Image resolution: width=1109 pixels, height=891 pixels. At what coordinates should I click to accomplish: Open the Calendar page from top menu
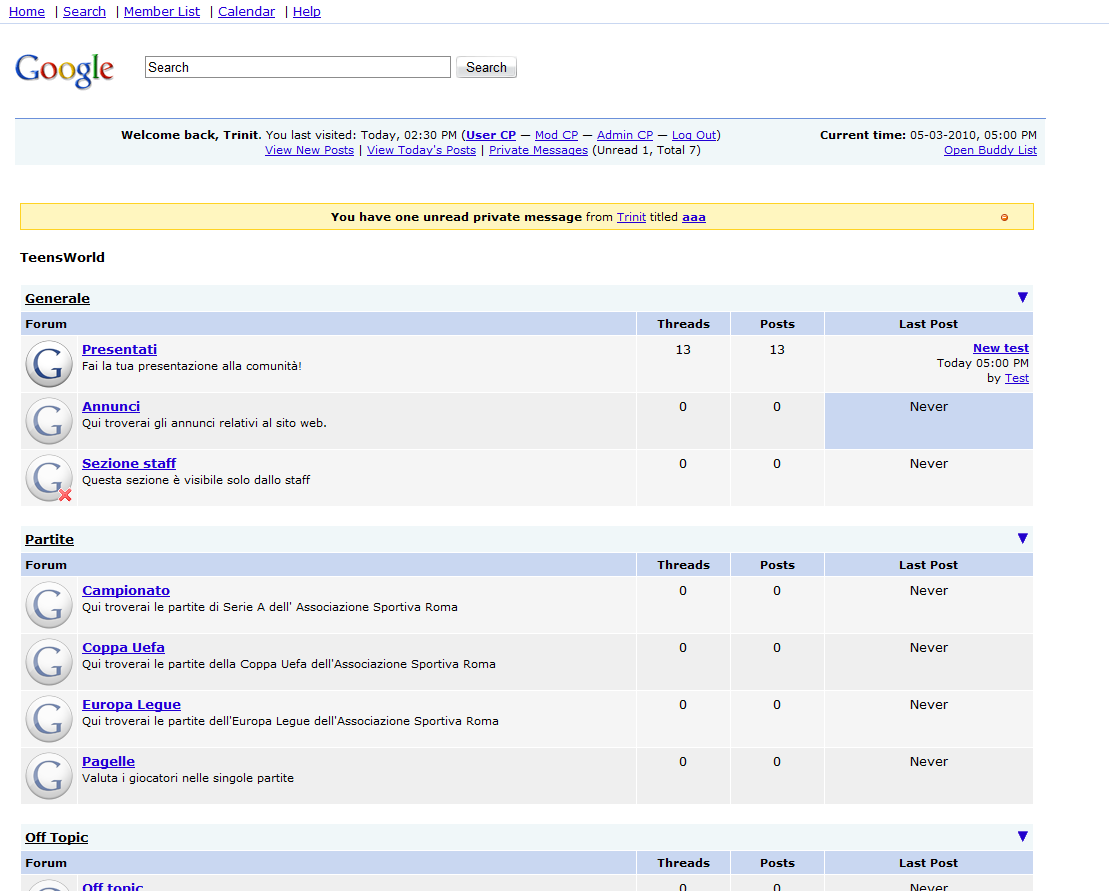coord(246,12)
